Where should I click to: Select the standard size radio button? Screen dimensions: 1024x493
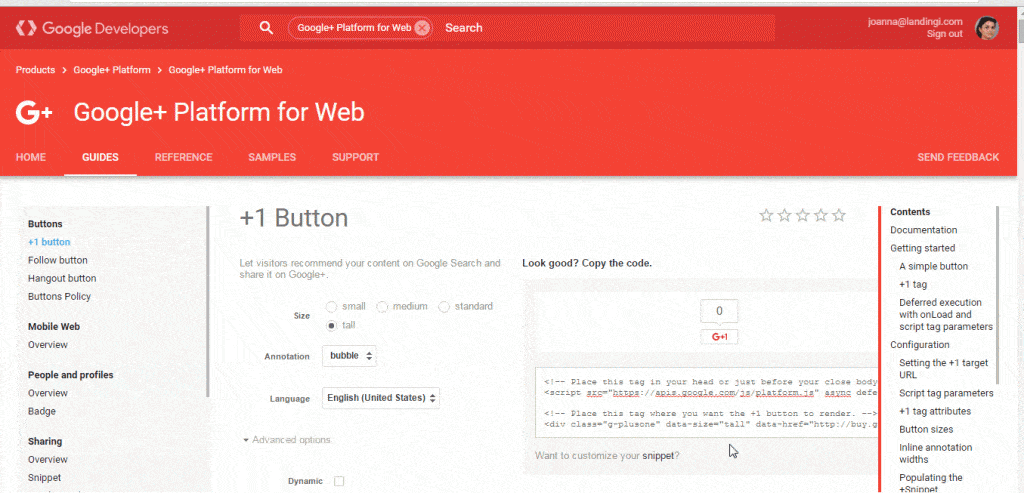[444, 306]
